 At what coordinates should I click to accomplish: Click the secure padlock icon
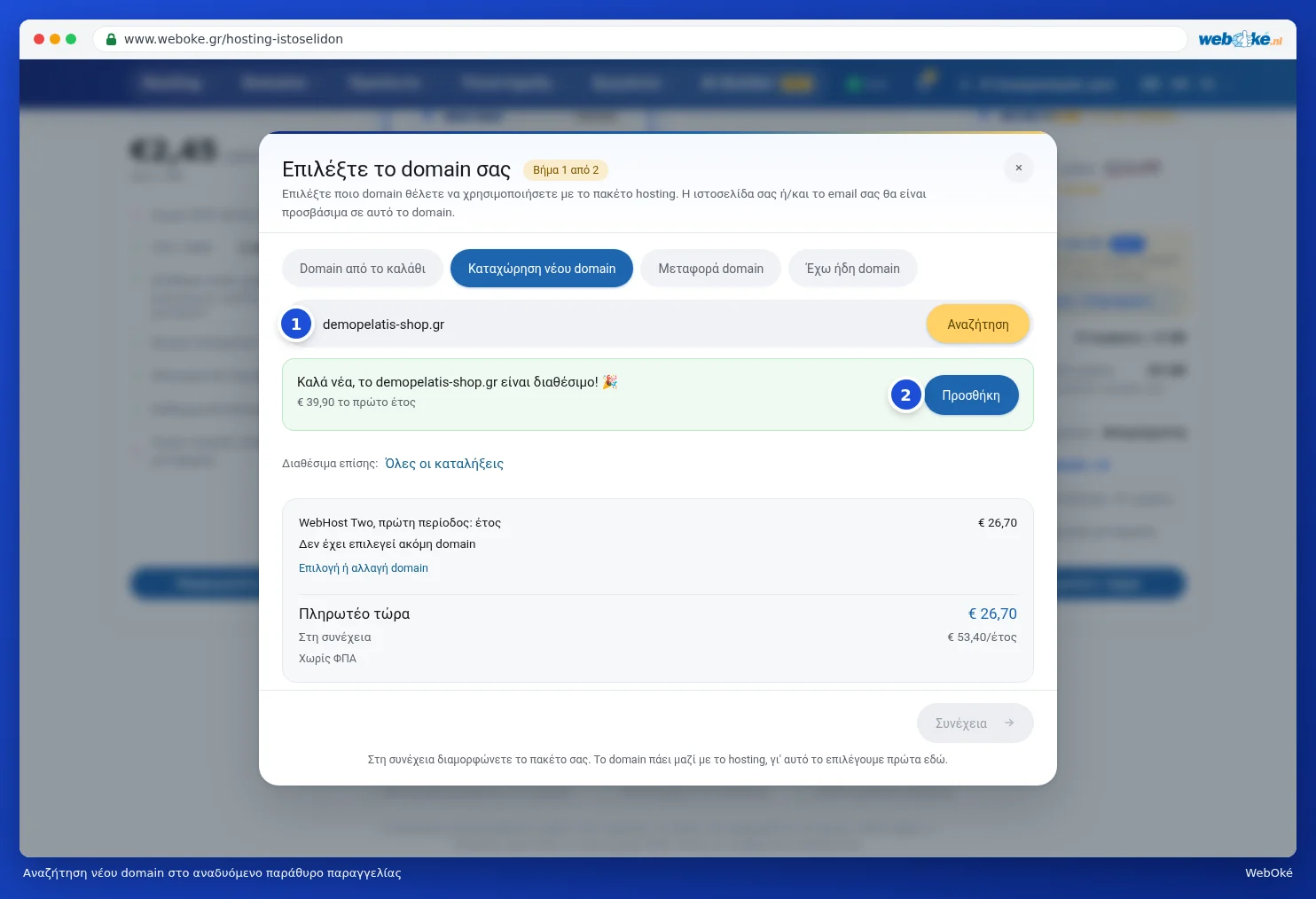(112, 39)
